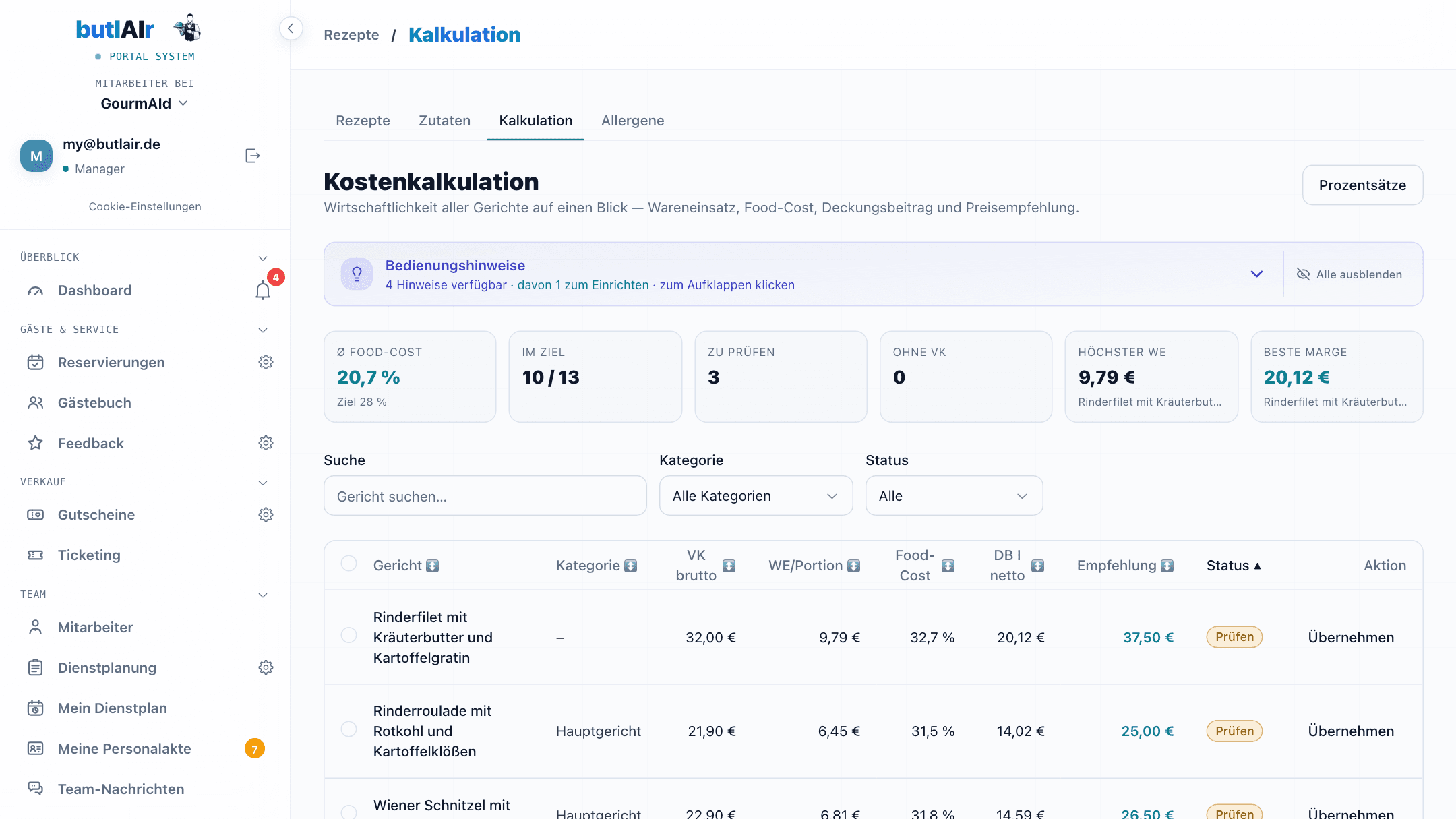
Task: Collapse the GÄSTE & SERVICE sidebar section
Action: click(x=263, y=330)
